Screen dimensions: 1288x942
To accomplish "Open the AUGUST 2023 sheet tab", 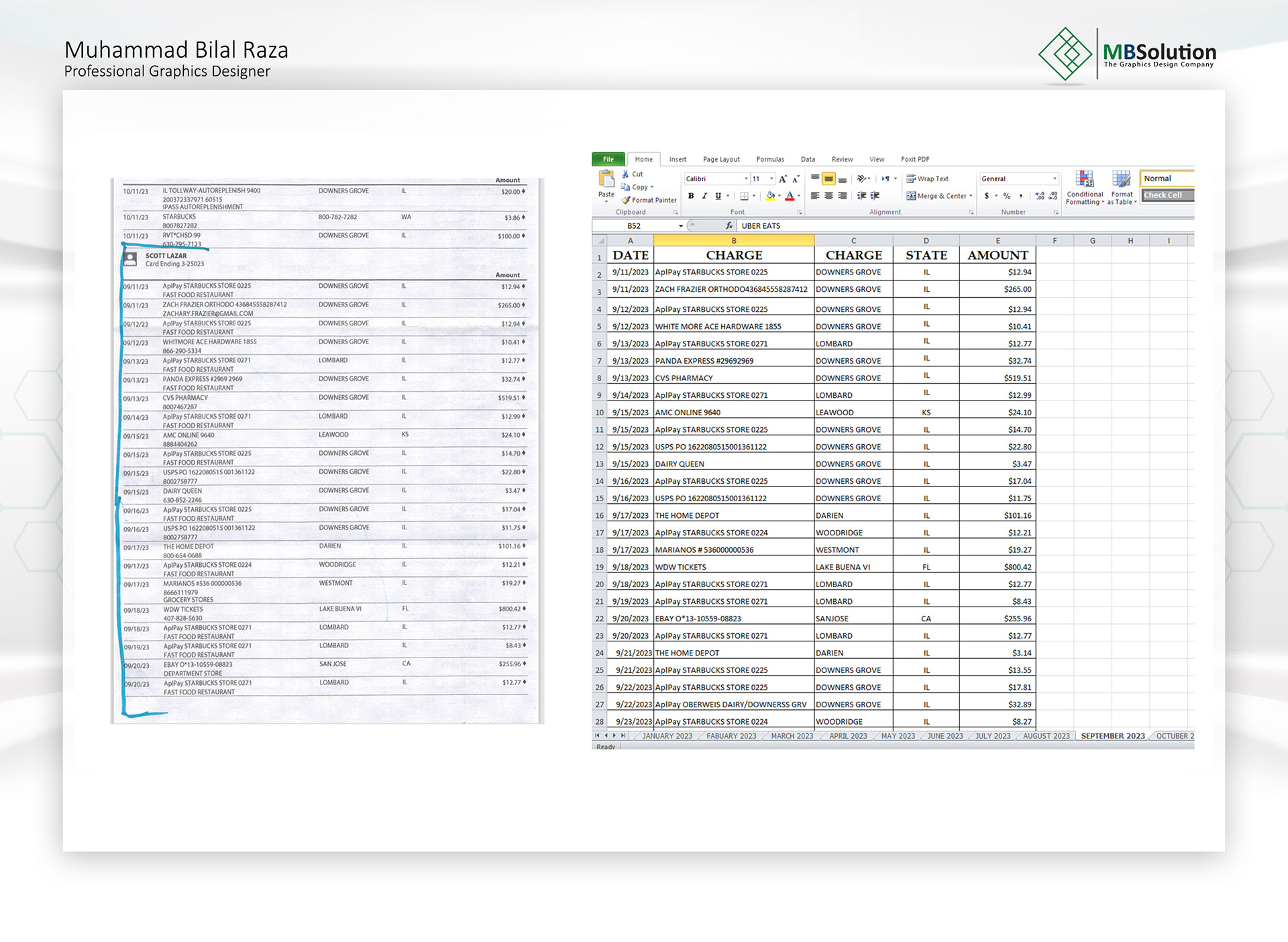I will 1046,736.
